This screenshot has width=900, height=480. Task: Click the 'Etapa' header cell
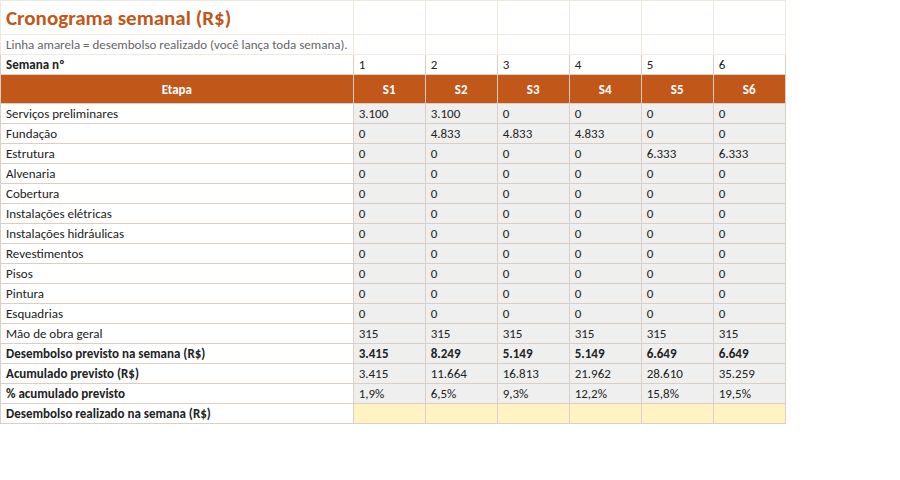[177, 90]
